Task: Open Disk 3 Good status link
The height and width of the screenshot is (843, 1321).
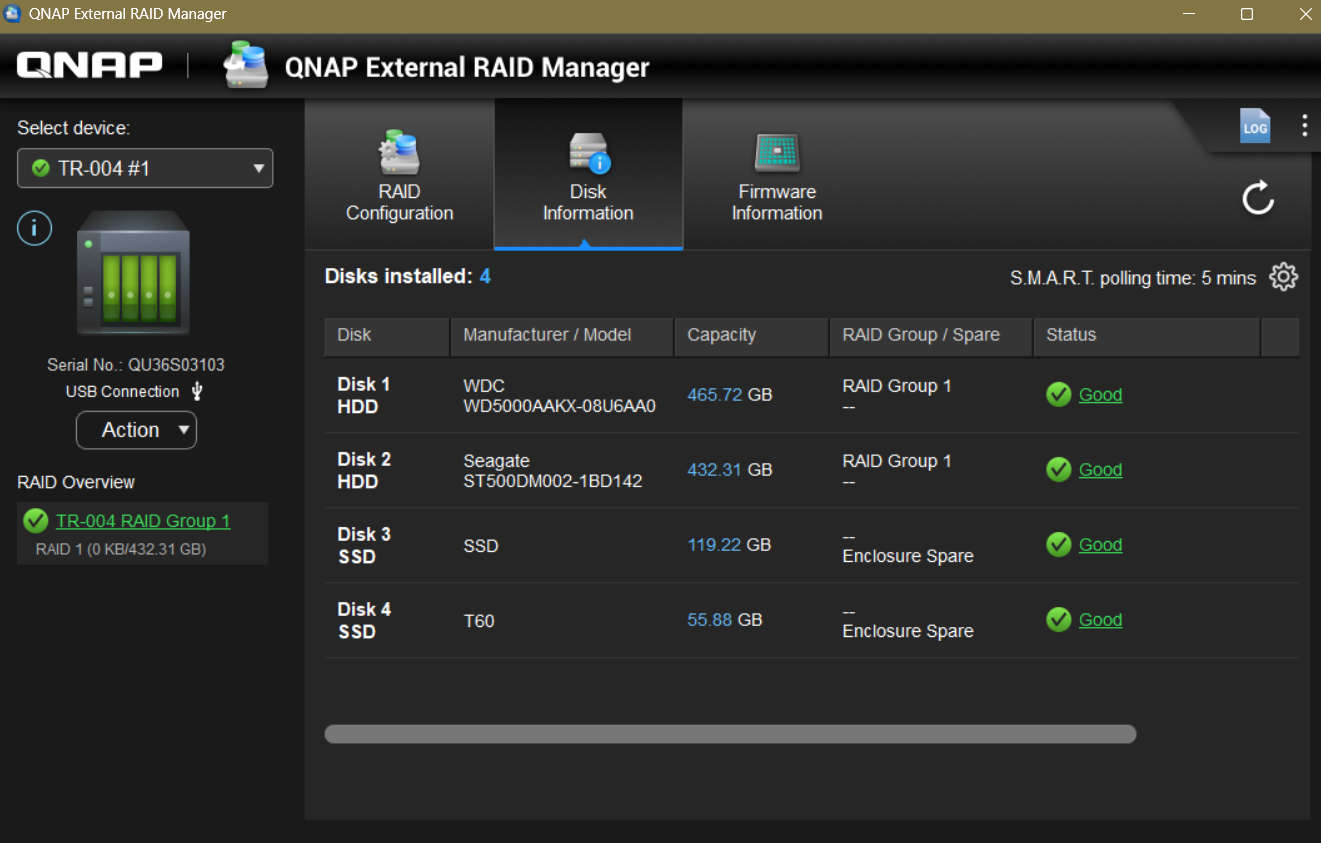Action: click(x=1100, y=545)
